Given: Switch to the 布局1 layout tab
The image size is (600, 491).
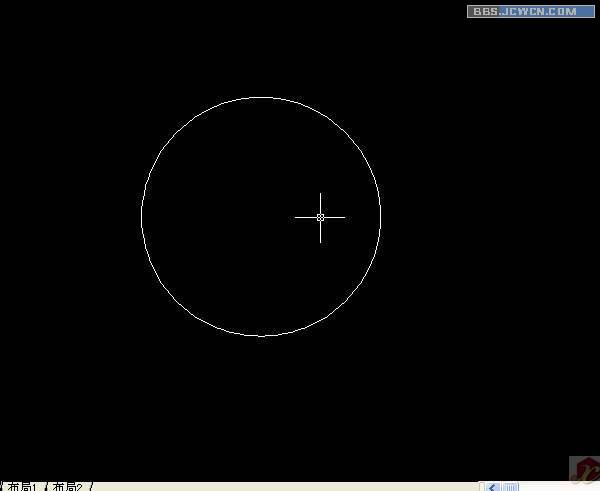Looking at the screenshot, I should pyautogui.click(x=21, y=486).
